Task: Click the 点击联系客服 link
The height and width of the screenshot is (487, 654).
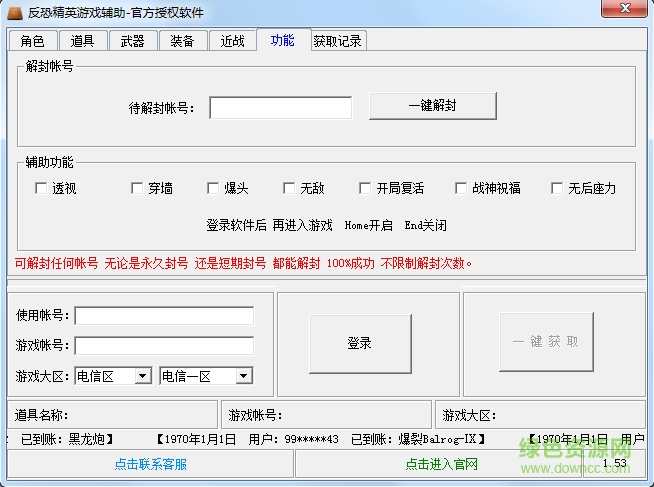Action: coord(151,464)
